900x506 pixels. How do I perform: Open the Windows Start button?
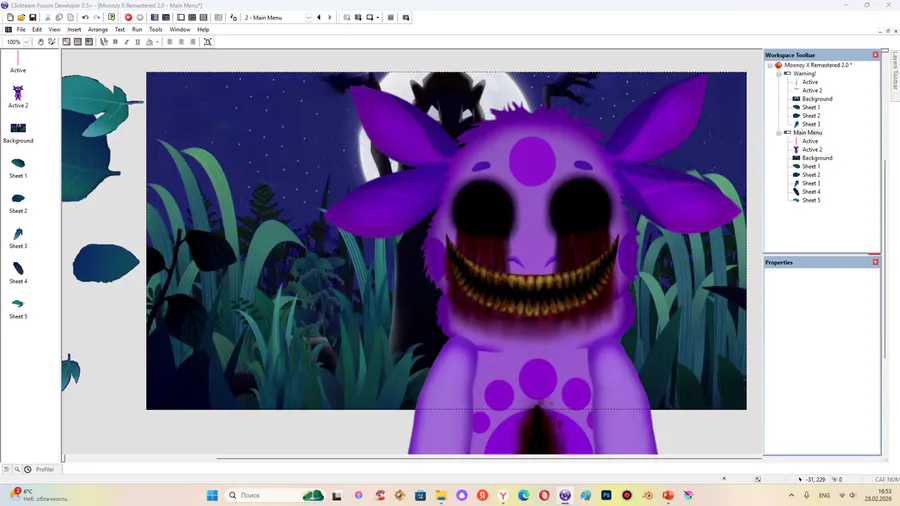pos(212,495)
